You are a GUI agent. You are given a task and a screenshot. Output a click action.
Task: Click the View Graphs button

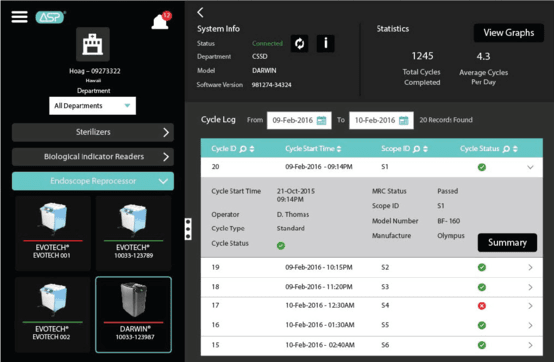coord(508,33)
